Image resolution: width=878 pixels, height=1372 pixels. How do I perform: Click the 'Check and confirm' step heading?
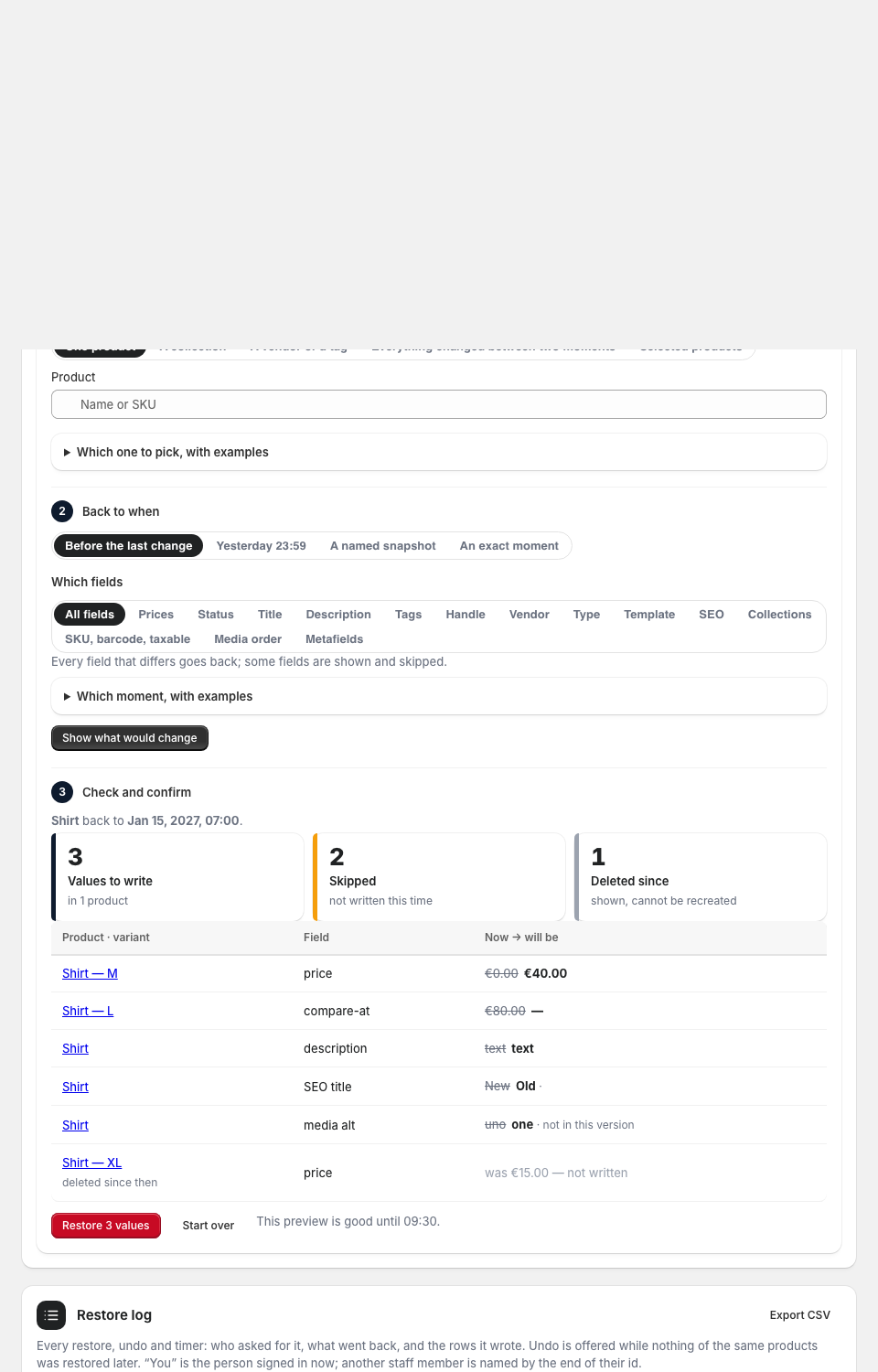coord(136,792)
